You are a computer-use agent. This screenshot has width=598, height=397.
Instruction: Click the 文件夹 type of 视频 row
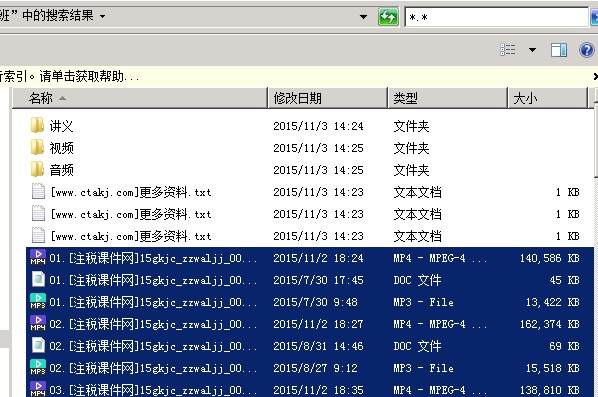coord(411,148)
